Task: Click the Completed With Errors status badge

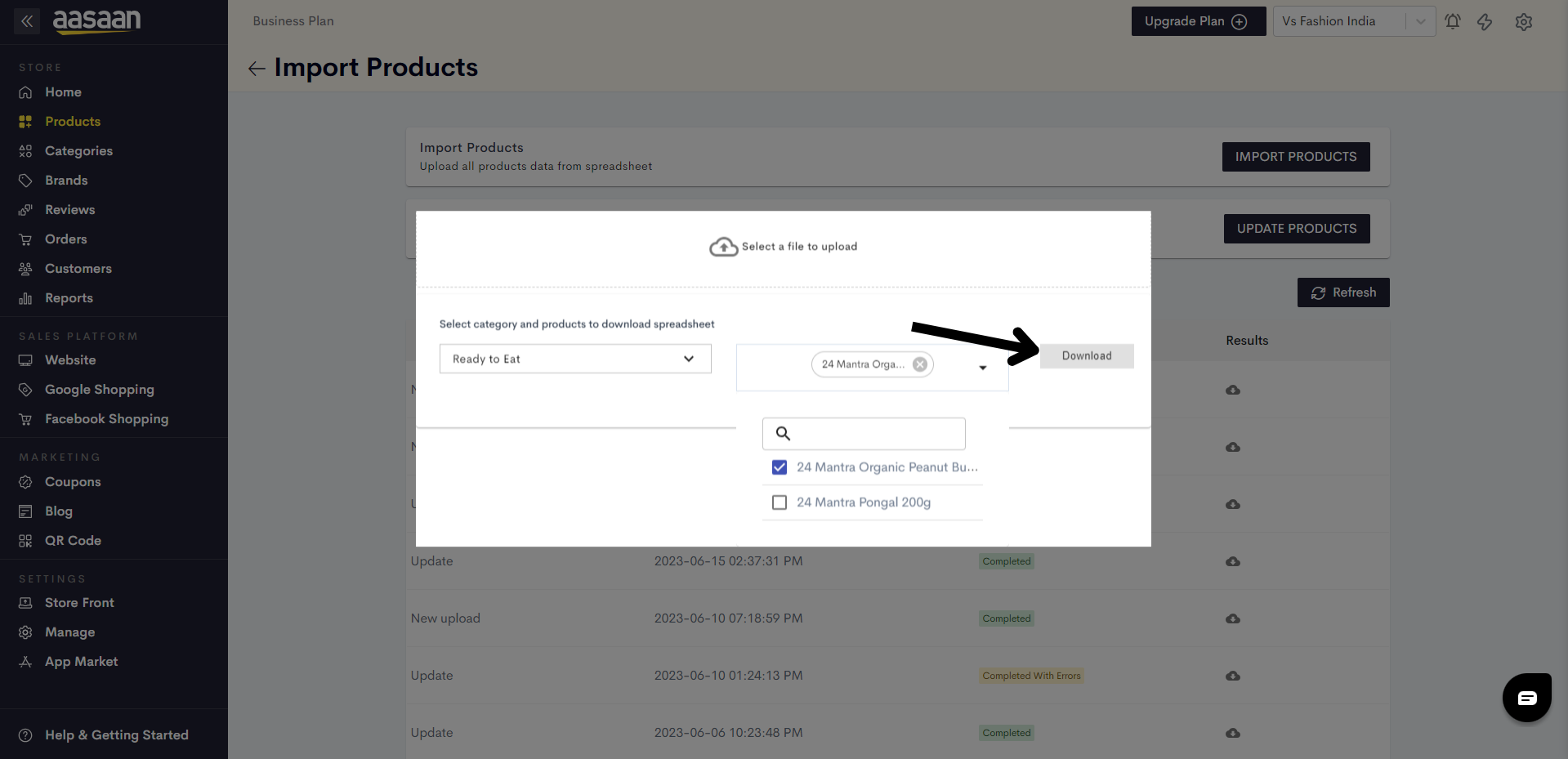Action: 1032,676
